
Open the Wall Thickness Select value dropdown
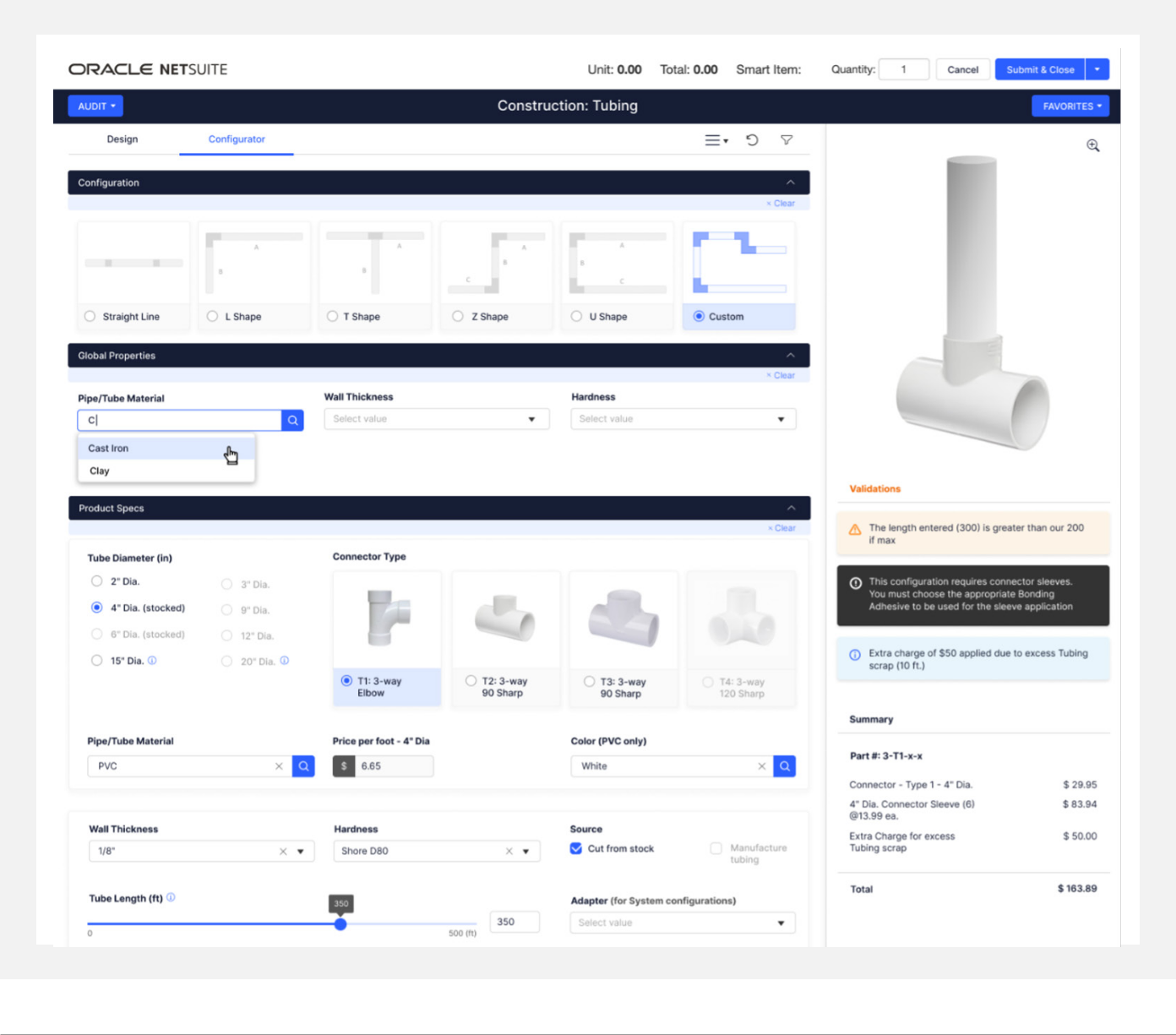click(436, 419)
